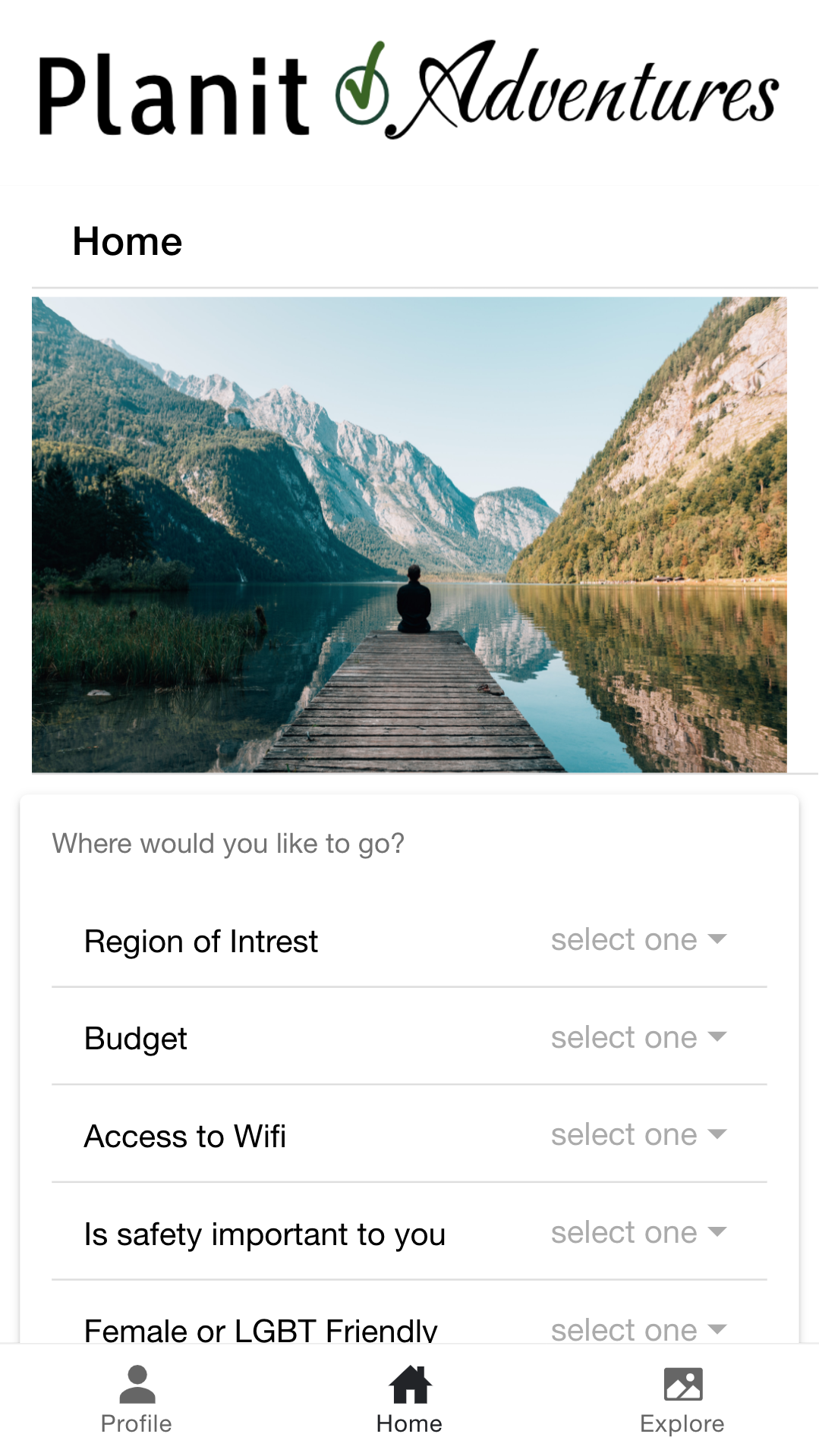Screen dimensions: 819x1456
Task: Tap the Explore picture icon
Action: 682,1384
